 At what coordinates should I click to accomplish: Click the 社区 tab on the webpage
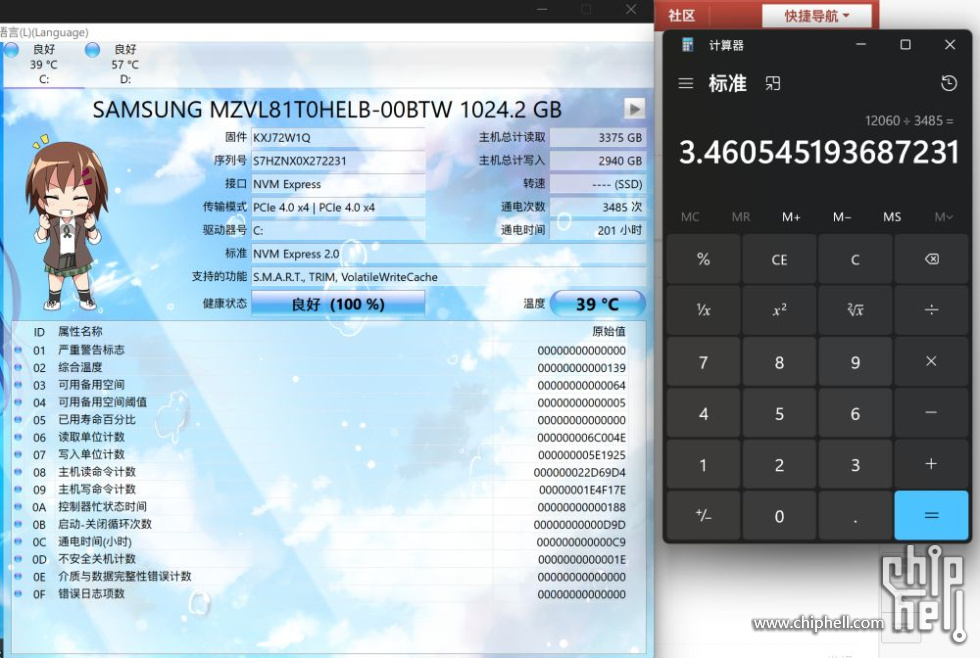681,16
